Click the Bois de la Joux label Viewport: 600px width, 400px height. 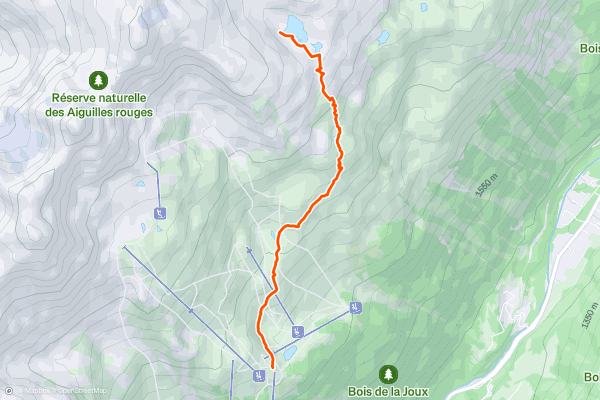388,392
